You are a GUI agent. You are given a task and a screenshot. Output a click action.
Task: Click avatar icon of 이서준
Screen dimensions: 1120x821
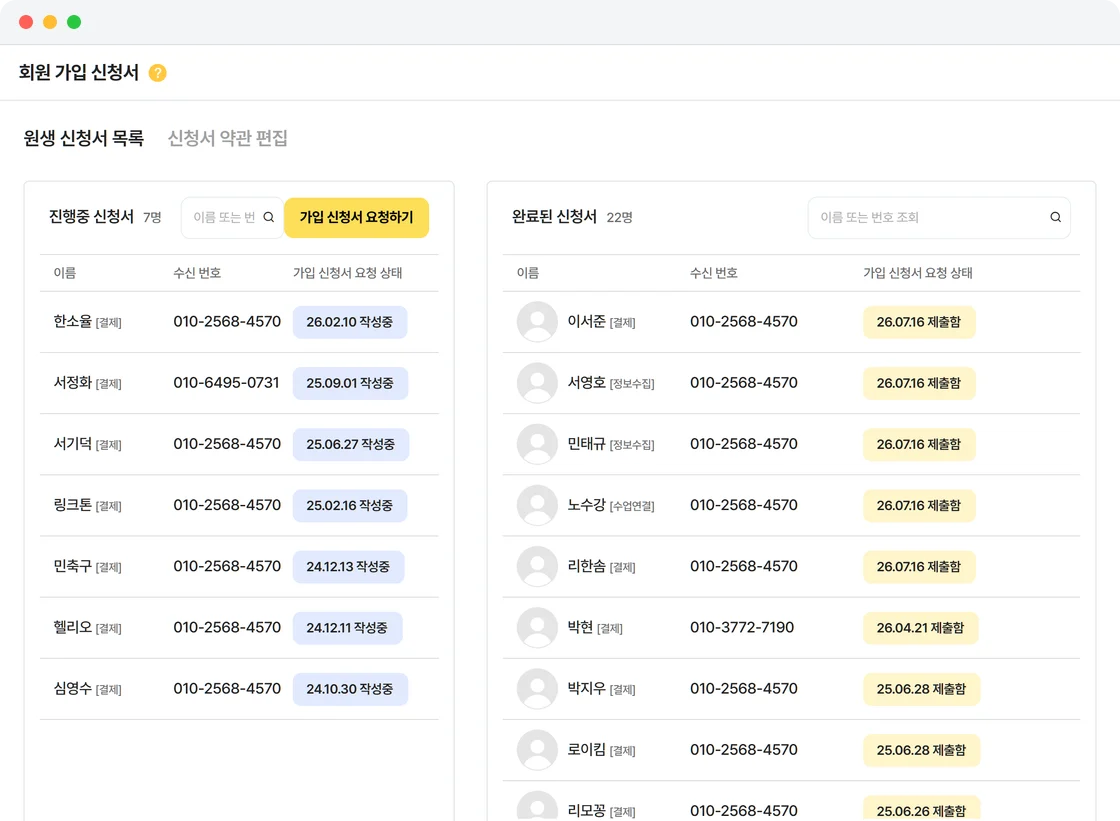tap(537, 322)
